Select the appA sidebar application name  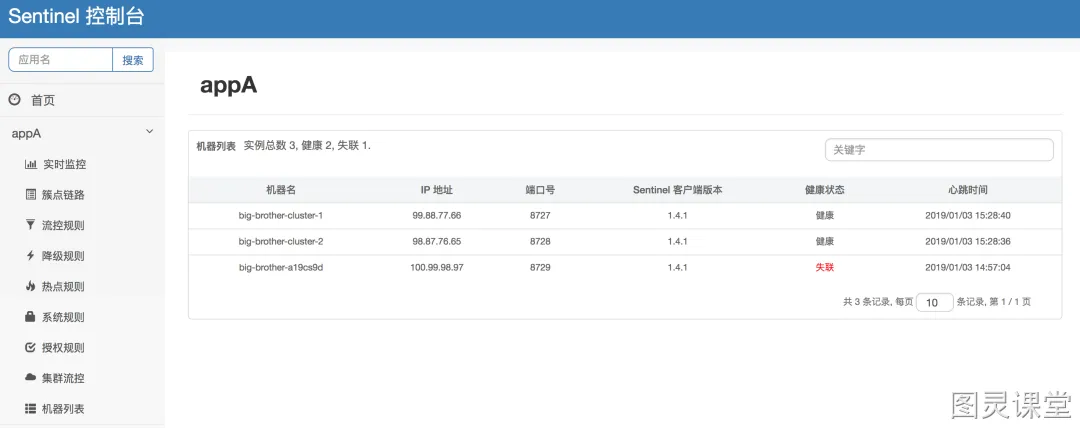[27, 134]
